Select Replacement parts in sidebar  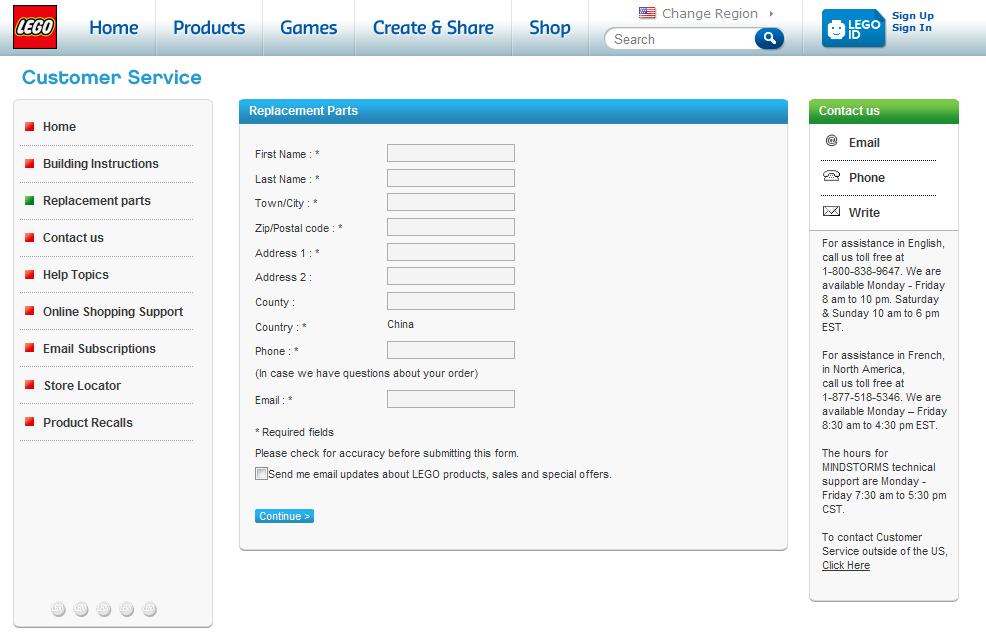(x=97, y=201)
